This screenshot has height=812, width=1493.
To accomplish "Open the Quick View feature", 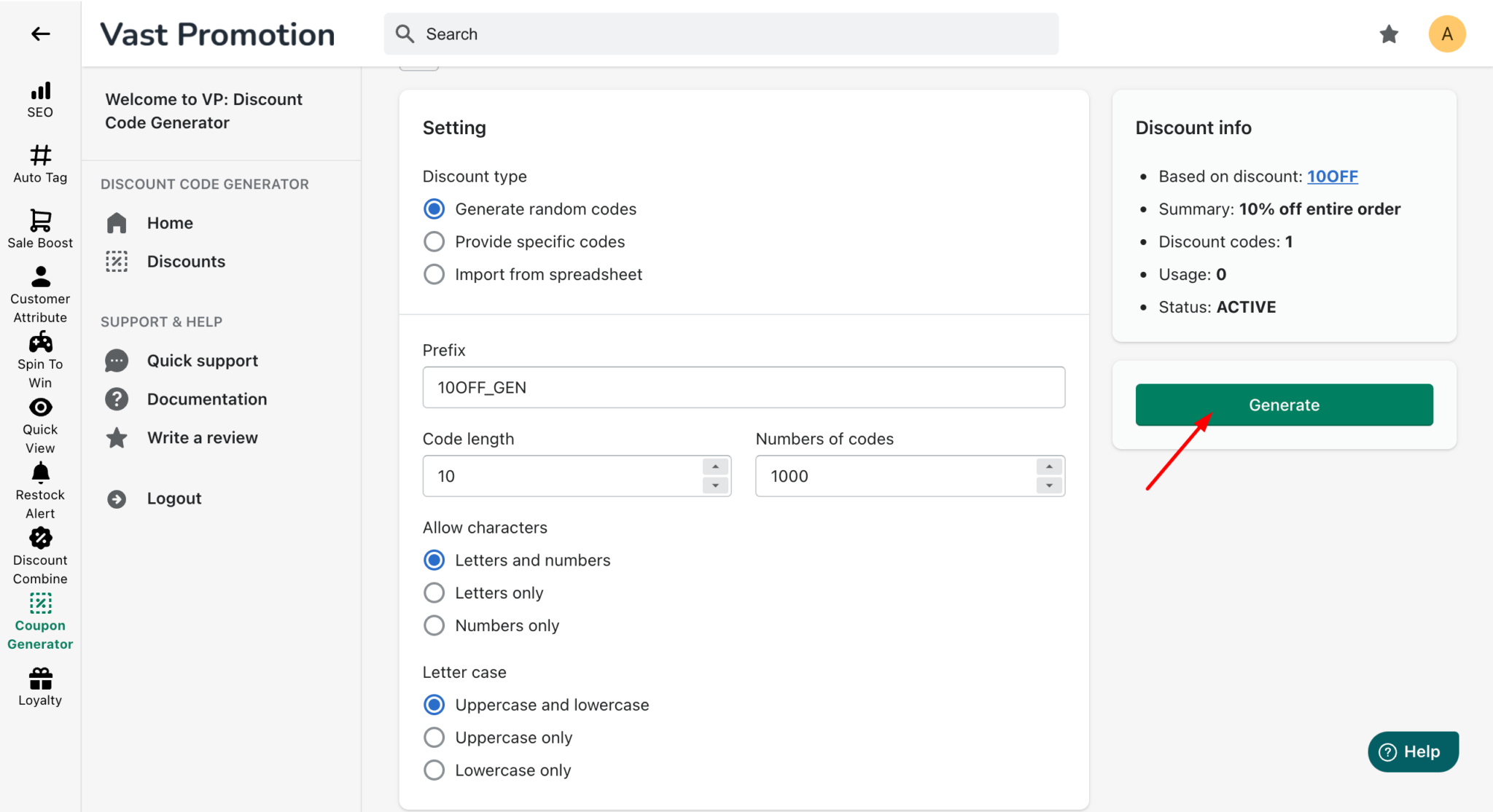I will (40, 423).
